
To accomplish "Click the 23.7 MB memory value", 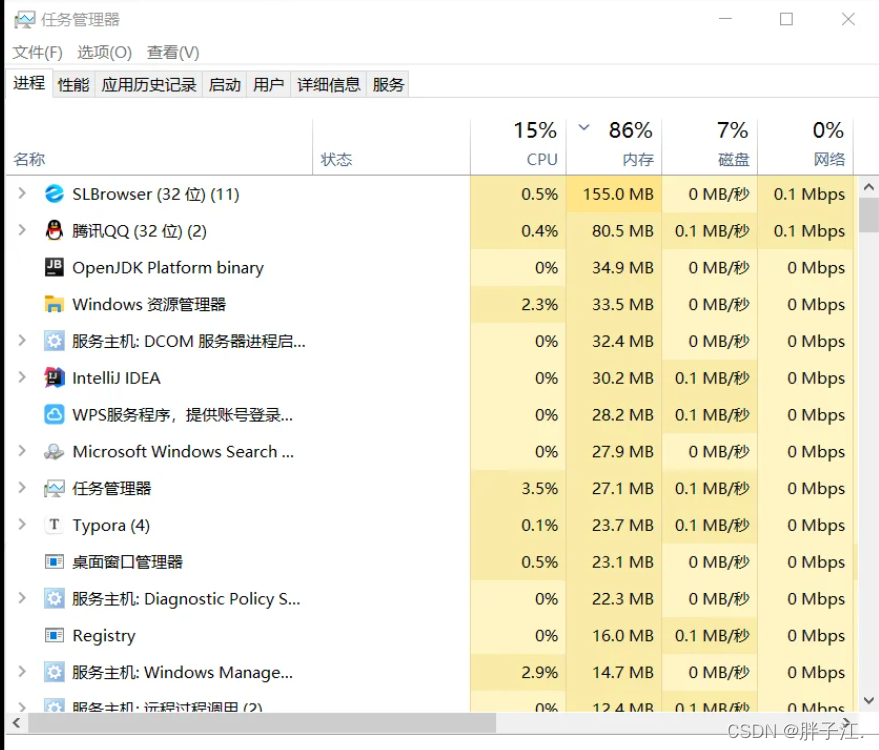I will tap(623, 525).
